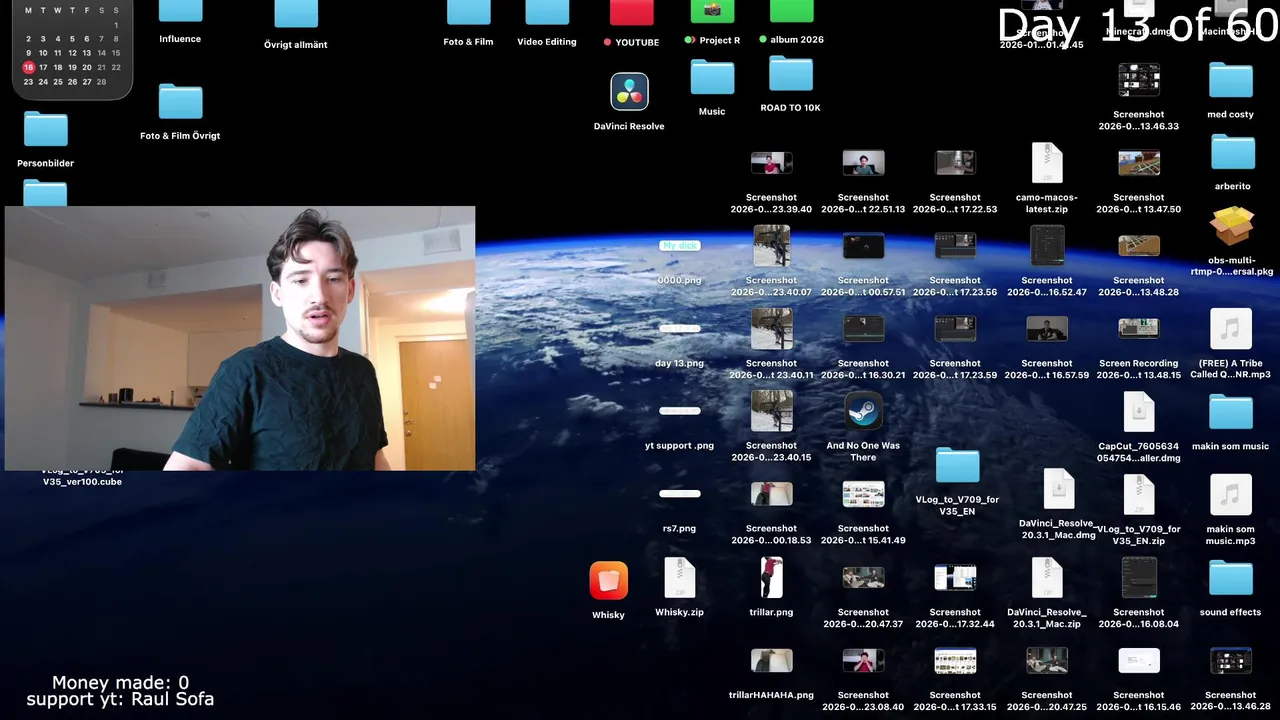Select the Whisky app icon
The width and height of the screenshot is (1280, 720).
pyautogui.click(x=608, y=580)
